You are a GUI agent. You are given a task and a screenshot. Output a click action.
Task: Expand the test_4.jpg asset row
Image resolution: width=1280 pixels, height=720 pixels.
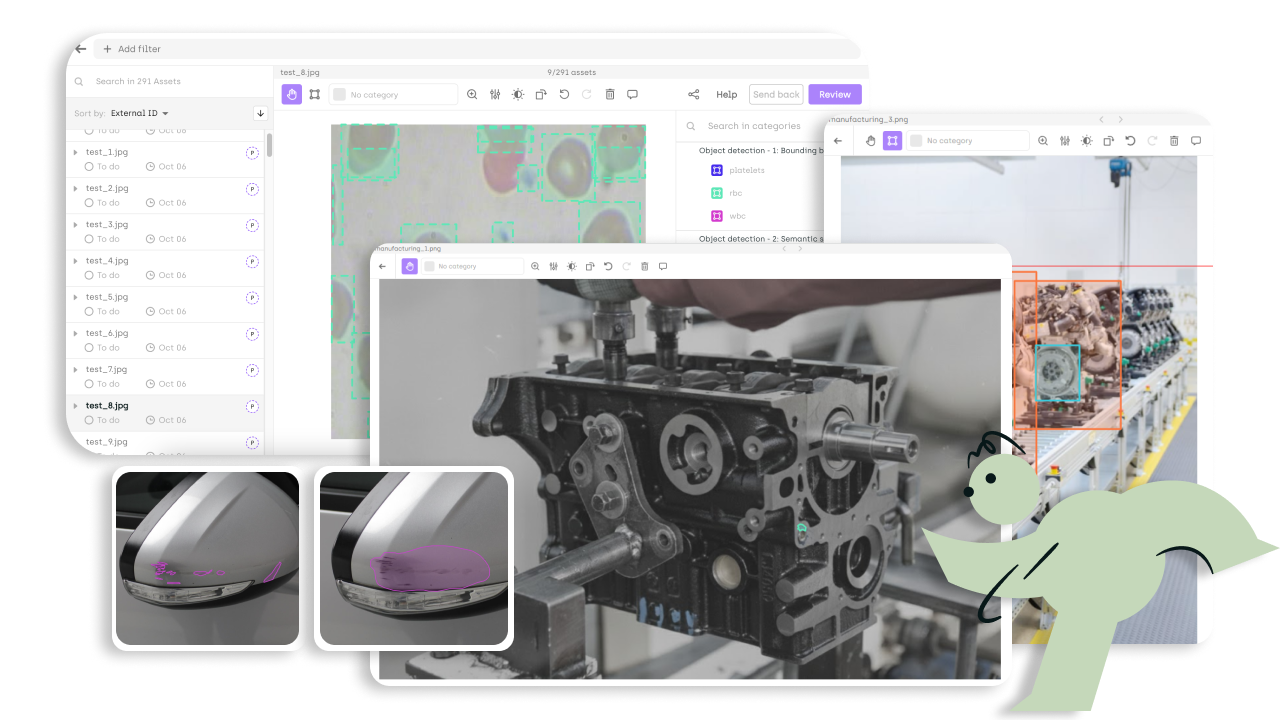click(x=76, y=261)
